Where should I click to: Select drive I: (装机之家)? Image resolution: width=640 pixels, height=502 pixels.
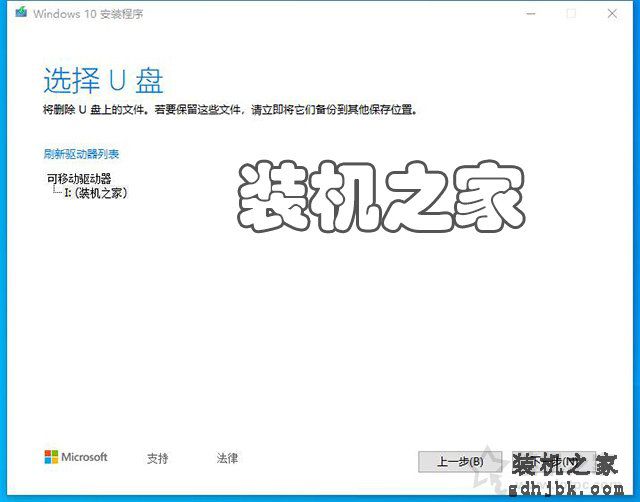click(96, 193)
